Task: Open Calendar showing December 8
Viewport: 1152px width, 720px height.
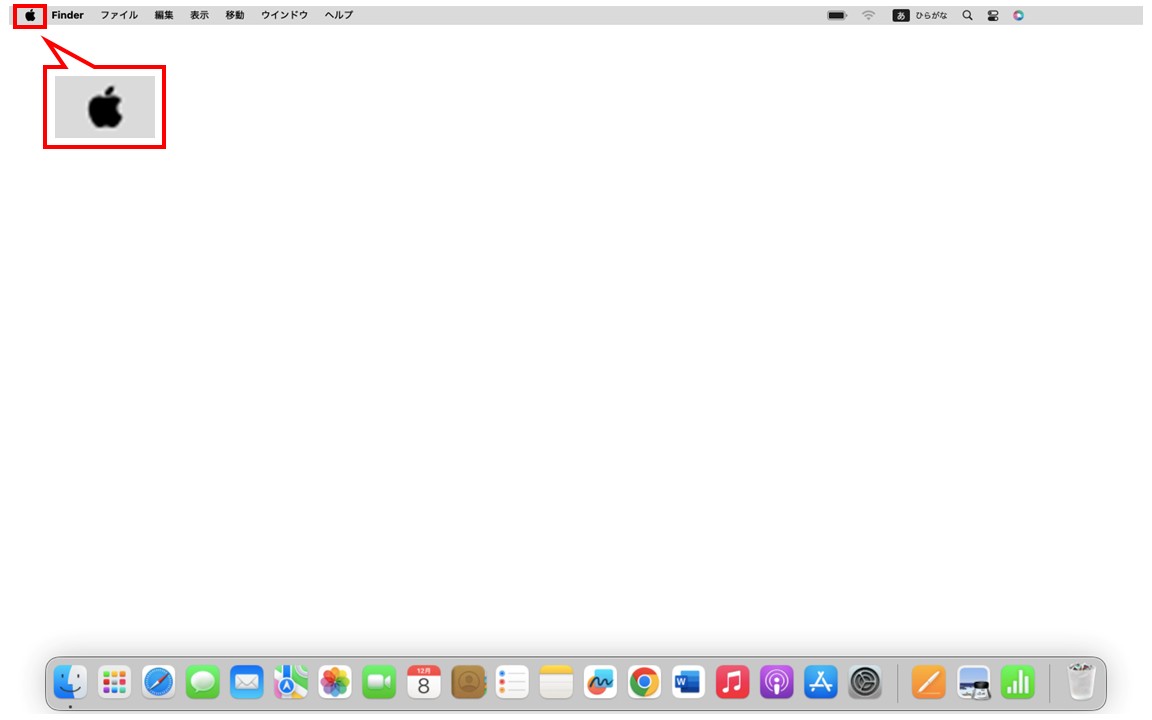Action: 423,683
